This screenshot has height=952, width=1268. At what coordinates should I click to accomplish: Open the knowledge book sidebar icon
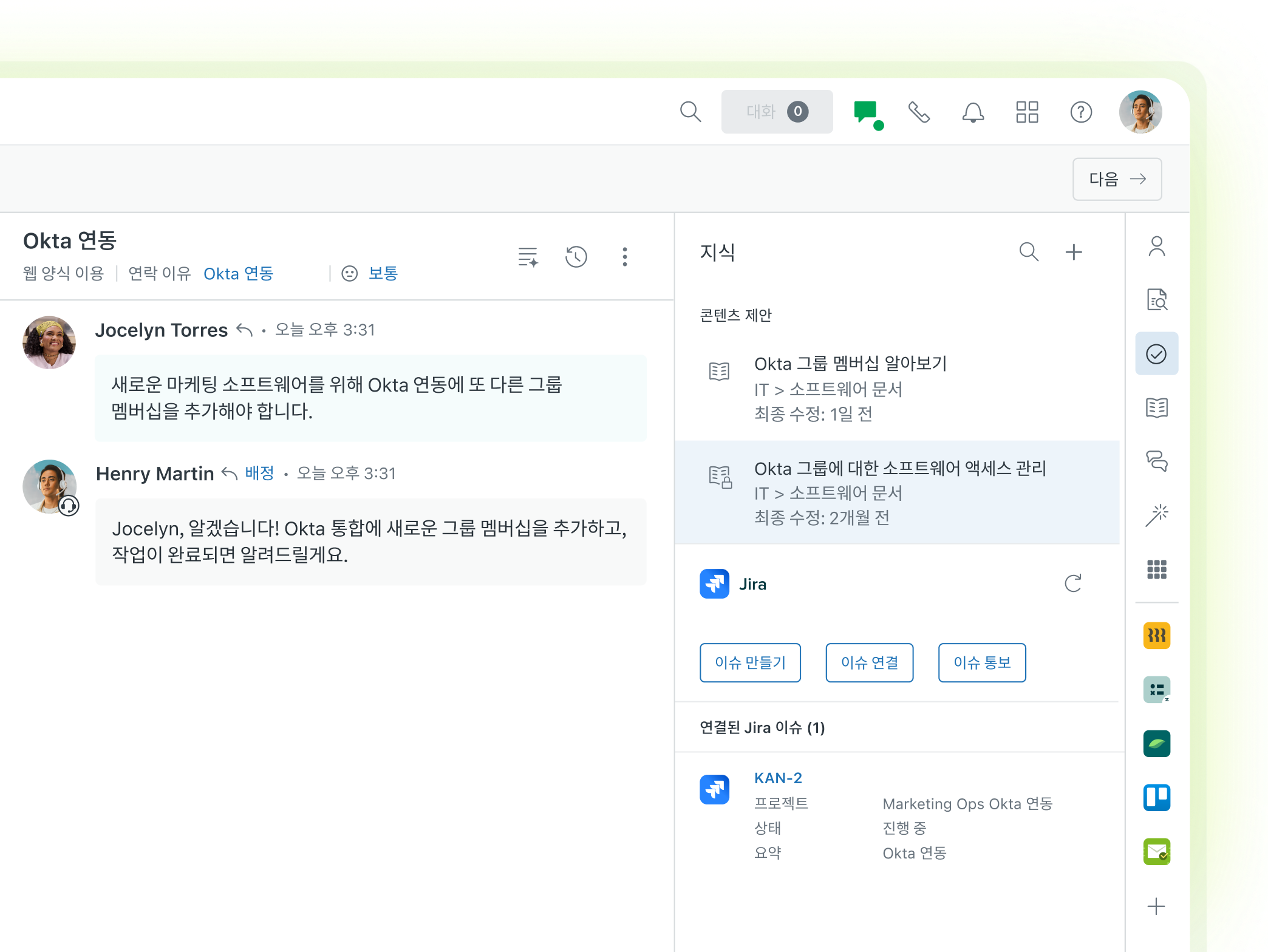[x=1157, y=407]
